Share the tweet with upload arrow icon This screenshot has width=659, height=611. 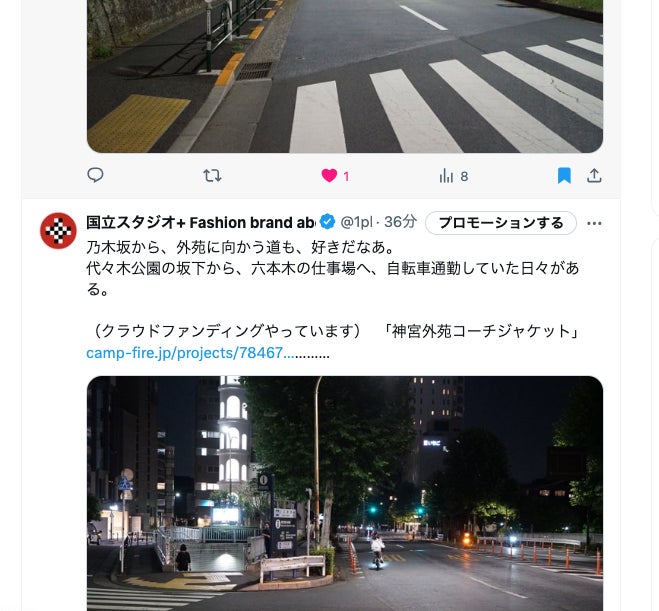point(594,175)
